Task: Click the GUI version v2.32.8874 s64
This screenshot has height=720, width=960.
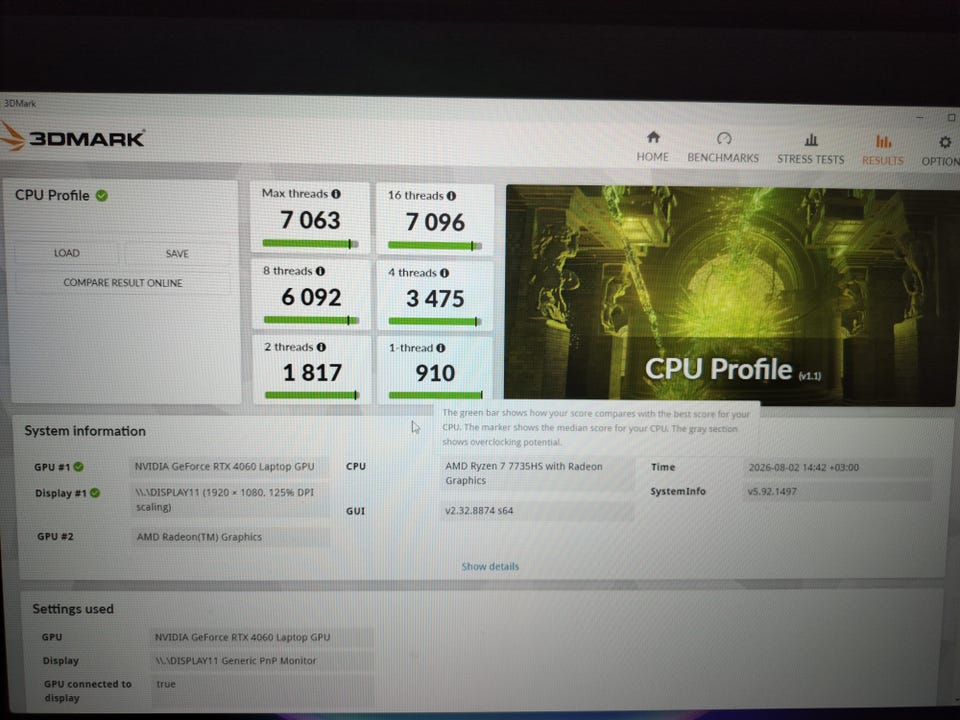Action: tap(537, 511)
